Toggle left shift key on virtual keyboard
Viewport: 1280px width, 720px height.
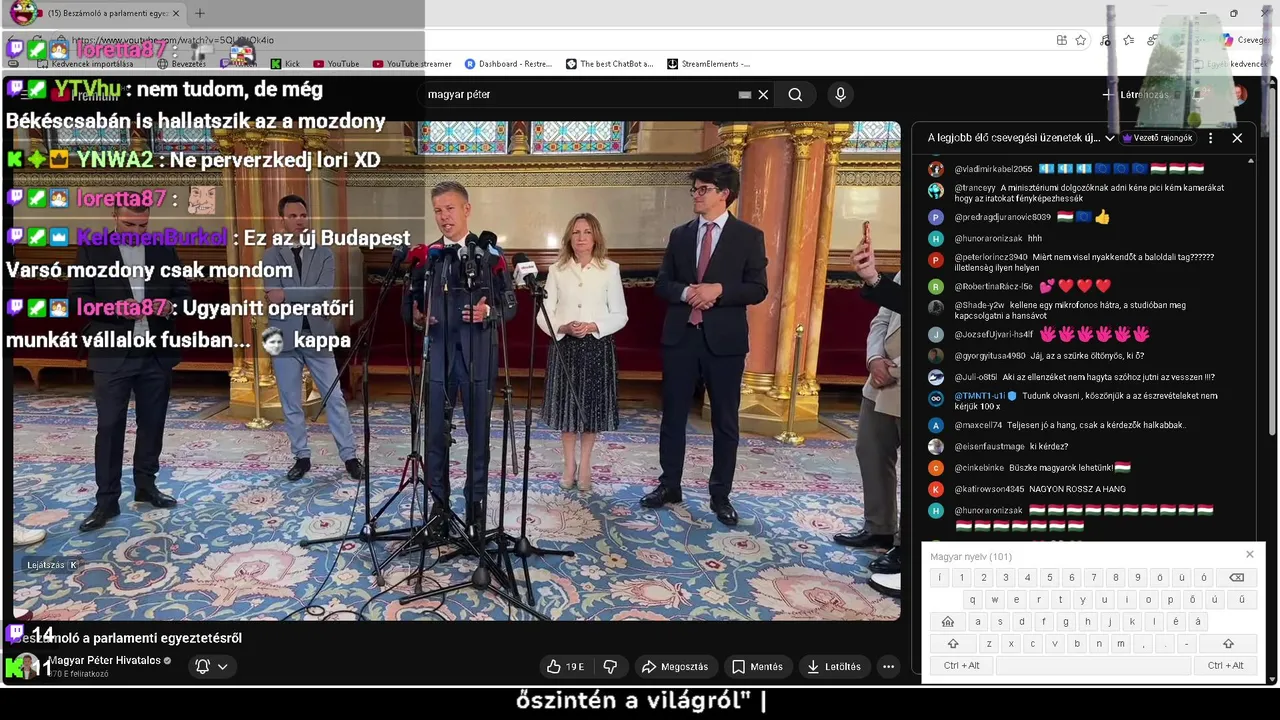point(953,644)
